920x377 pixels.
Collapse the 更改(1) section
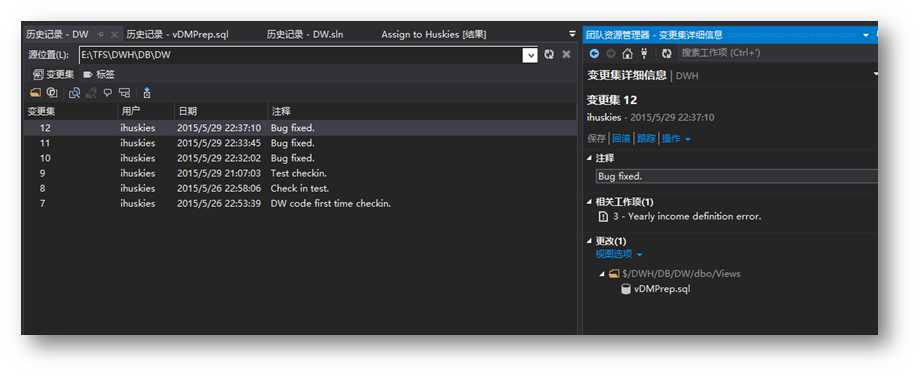(x=590, y=242)
